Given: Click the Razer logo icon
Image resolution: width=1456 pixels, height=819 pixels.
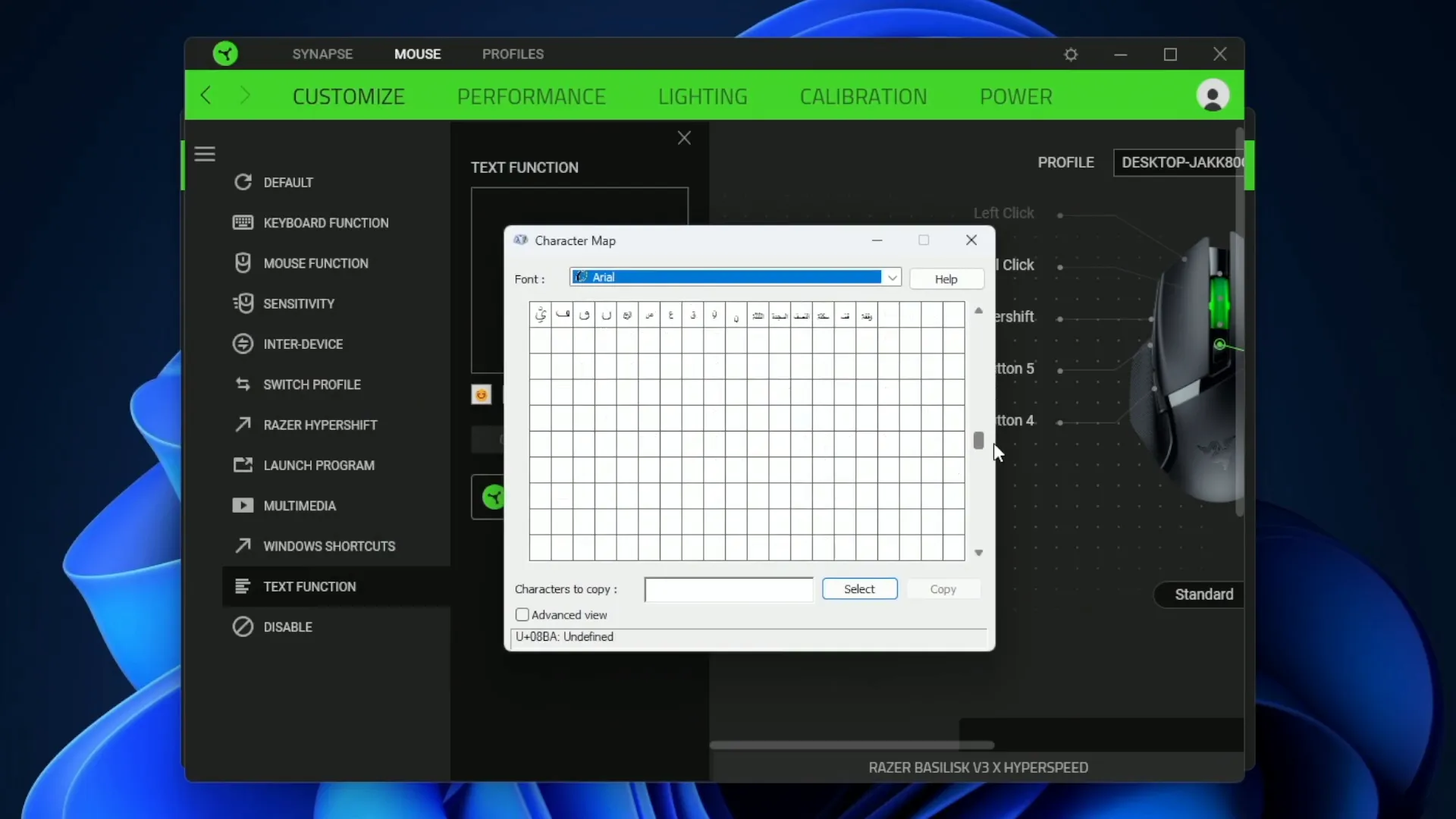Looking at the screenshot, I should (x=225, y=54).
